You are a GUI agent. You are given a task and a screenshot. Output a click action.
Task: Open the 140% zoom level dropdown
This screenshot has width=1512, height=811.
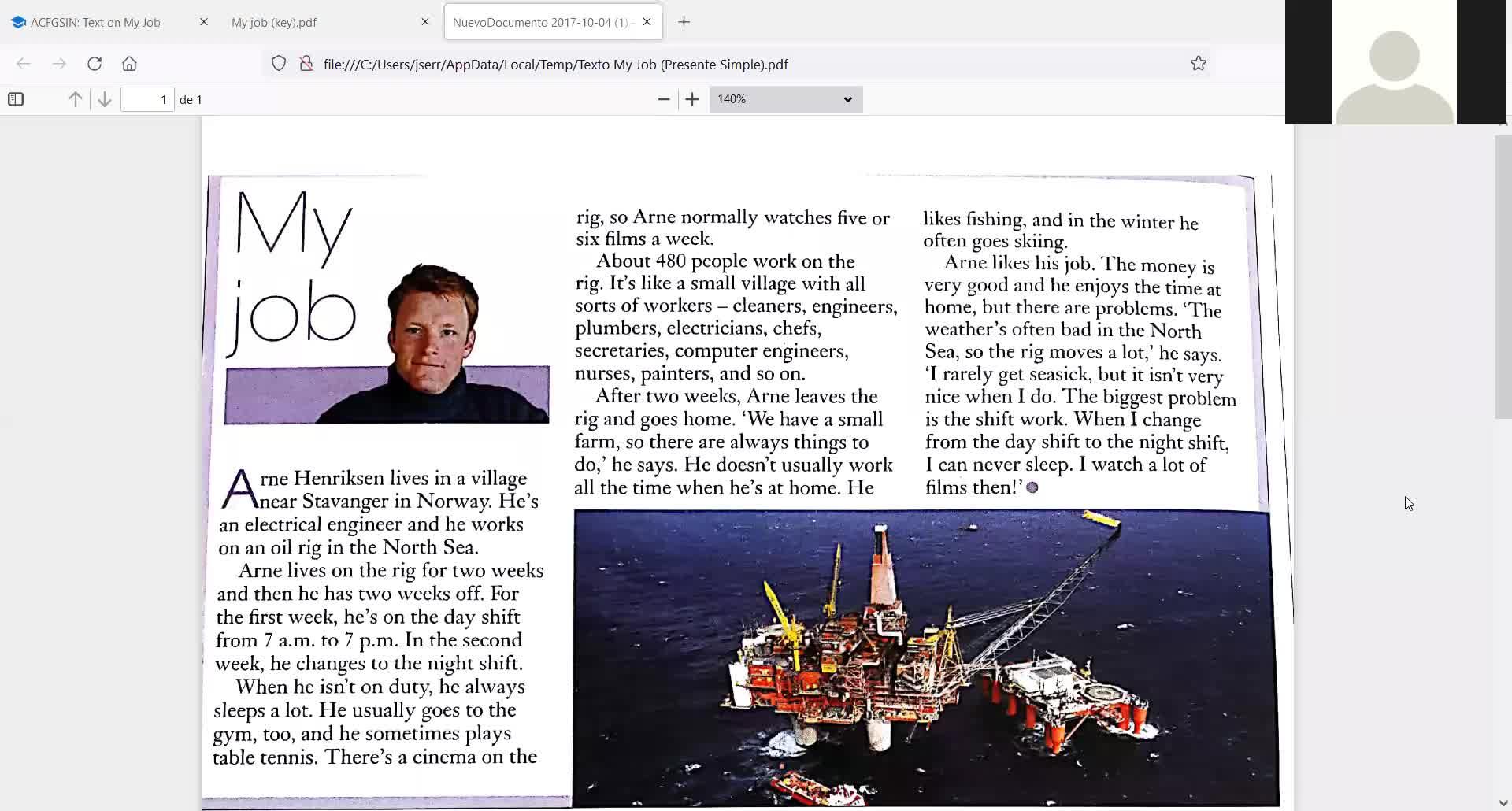pos(786,99)
